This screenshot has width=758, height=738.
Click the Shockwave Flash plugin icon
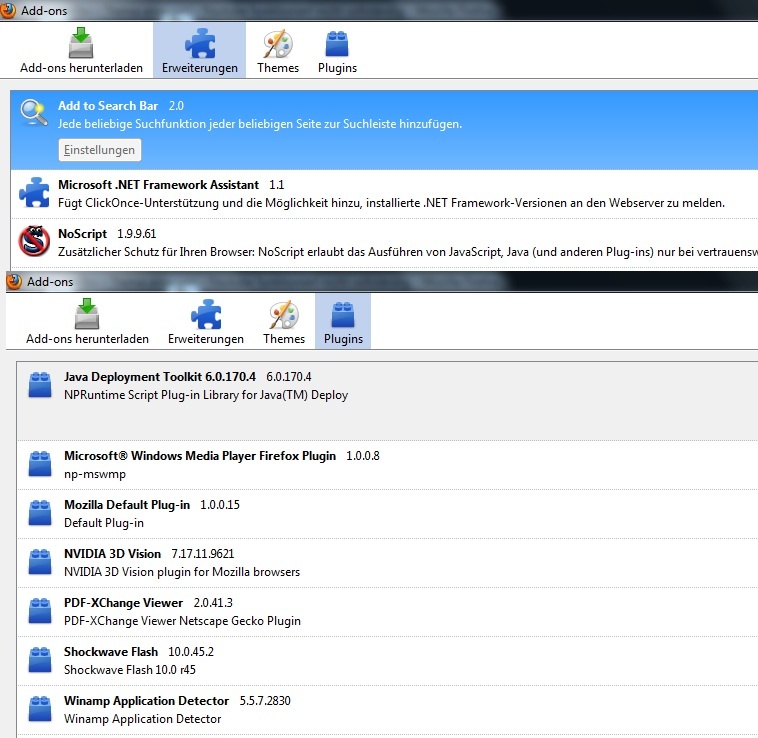point(40,660)
